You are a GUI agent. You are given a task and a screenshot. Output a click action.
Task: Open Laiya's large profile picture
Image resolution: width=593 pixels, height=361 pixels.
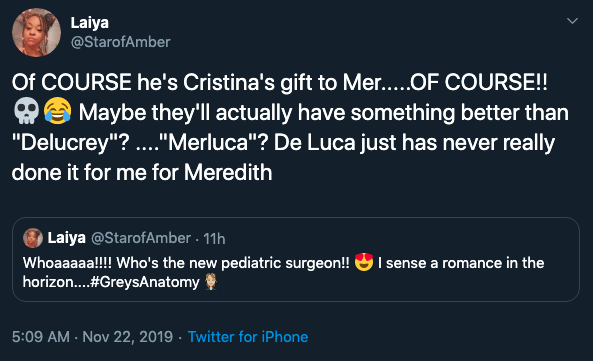(36, 33)
